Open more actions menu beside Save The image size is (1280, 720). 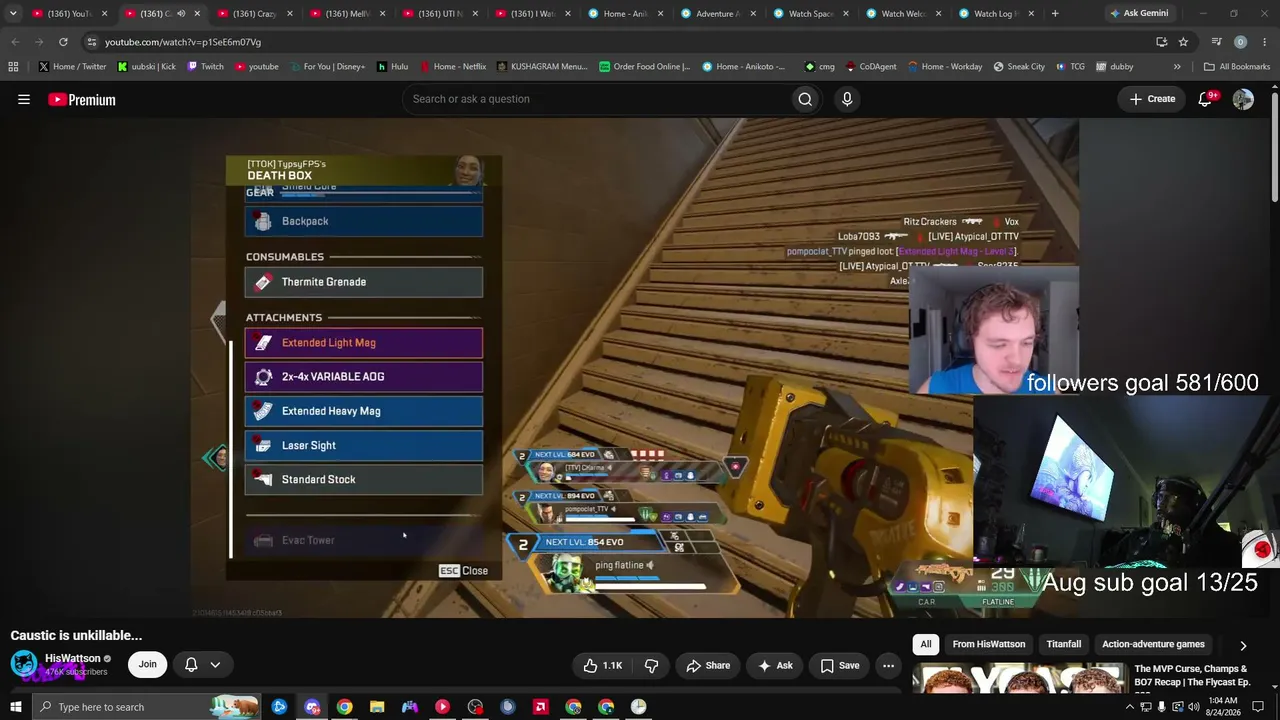click(x=888, y=665)
